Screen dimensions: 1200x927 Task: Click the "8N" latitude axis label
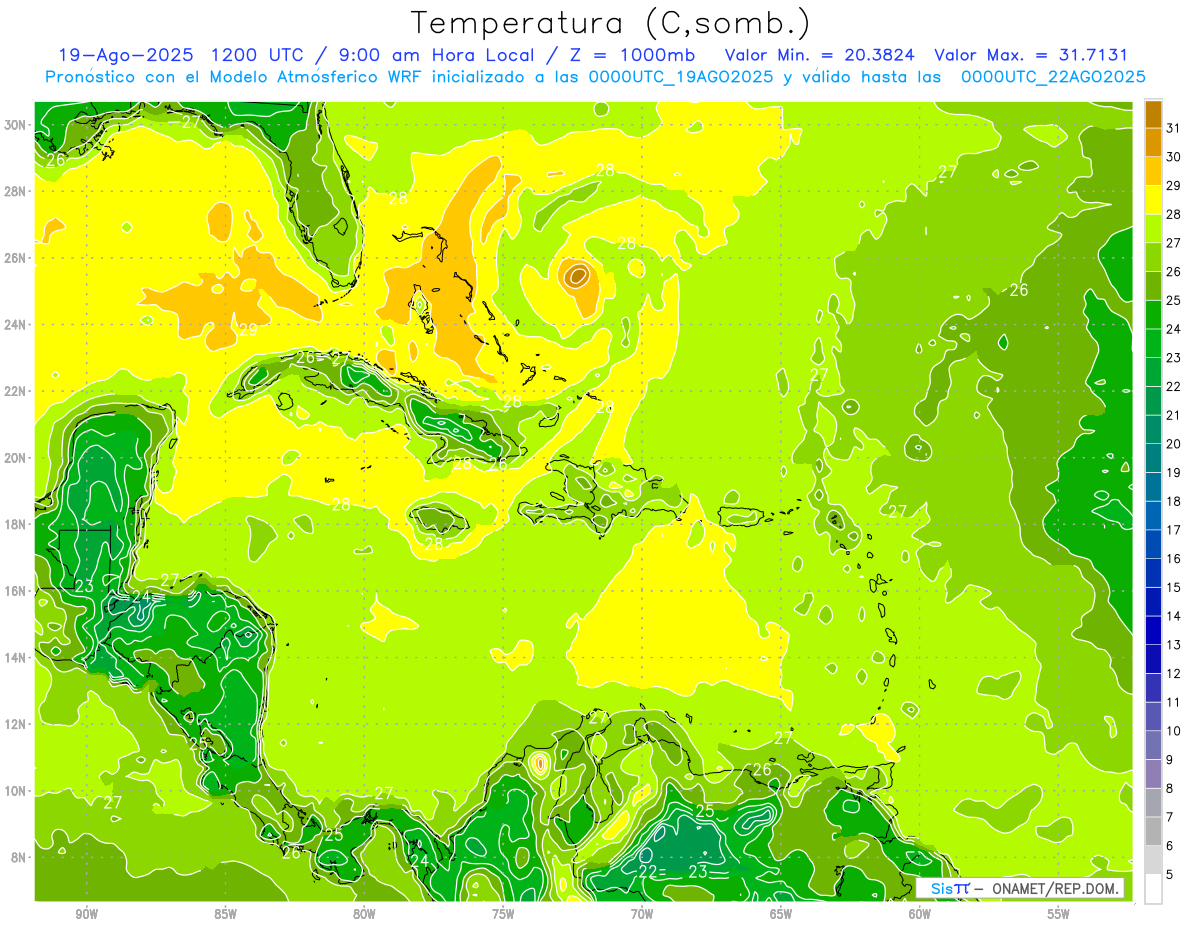[20, 857]
